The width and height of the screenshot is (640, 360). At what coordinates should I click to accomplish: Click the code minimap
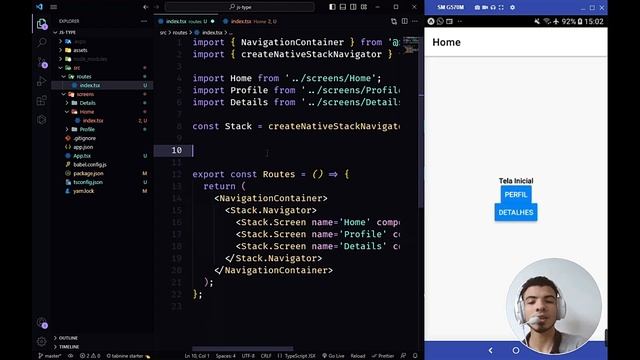pos(411,46)
